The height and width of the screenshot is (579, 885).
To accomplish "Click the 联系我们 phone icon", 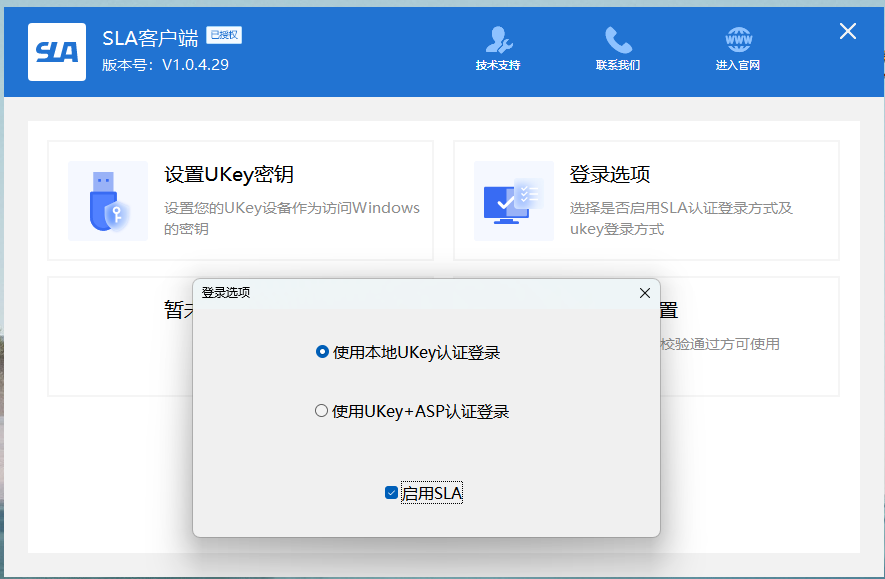I will pos(618,40).
